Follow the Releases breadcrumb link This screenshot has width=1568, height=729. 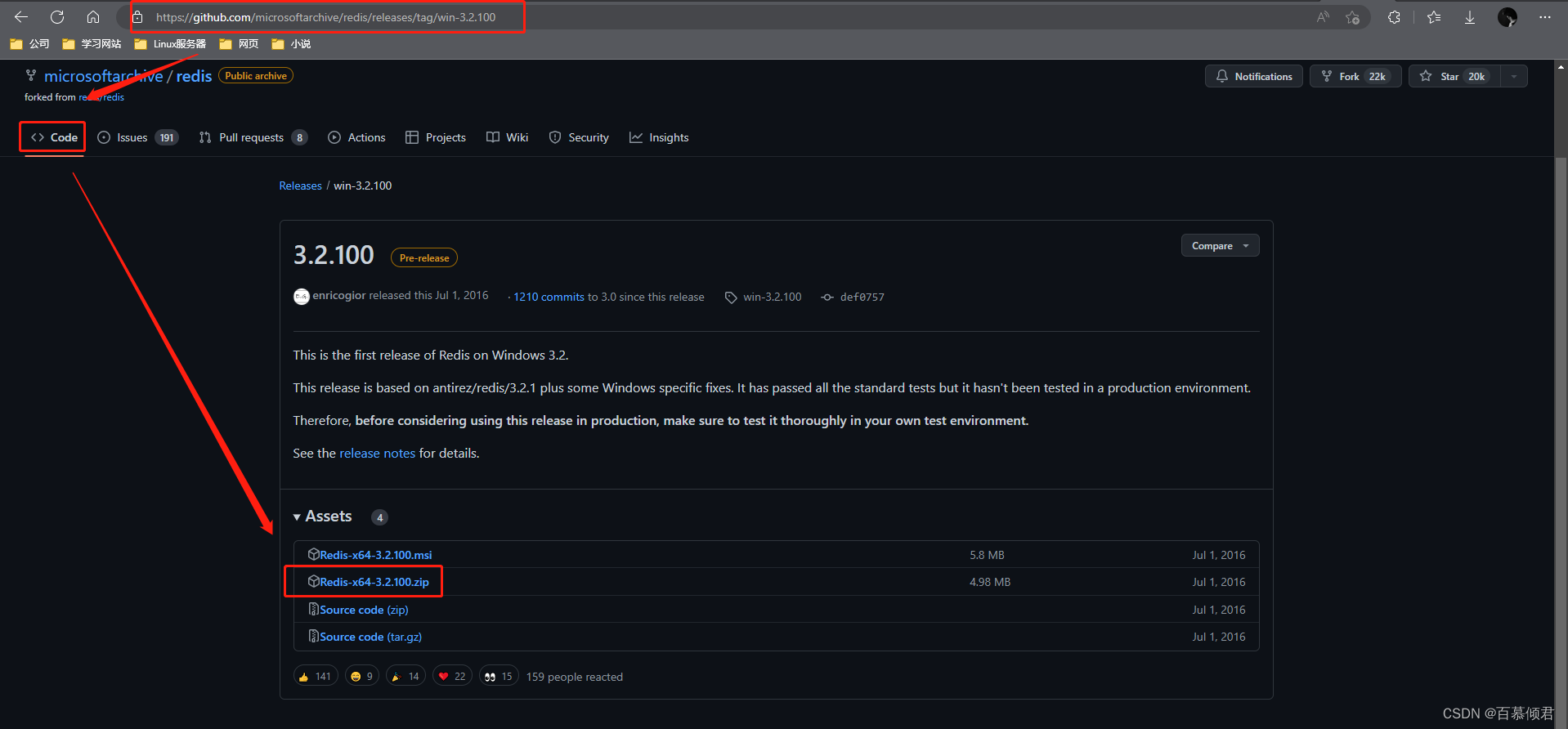coord(300,186)
